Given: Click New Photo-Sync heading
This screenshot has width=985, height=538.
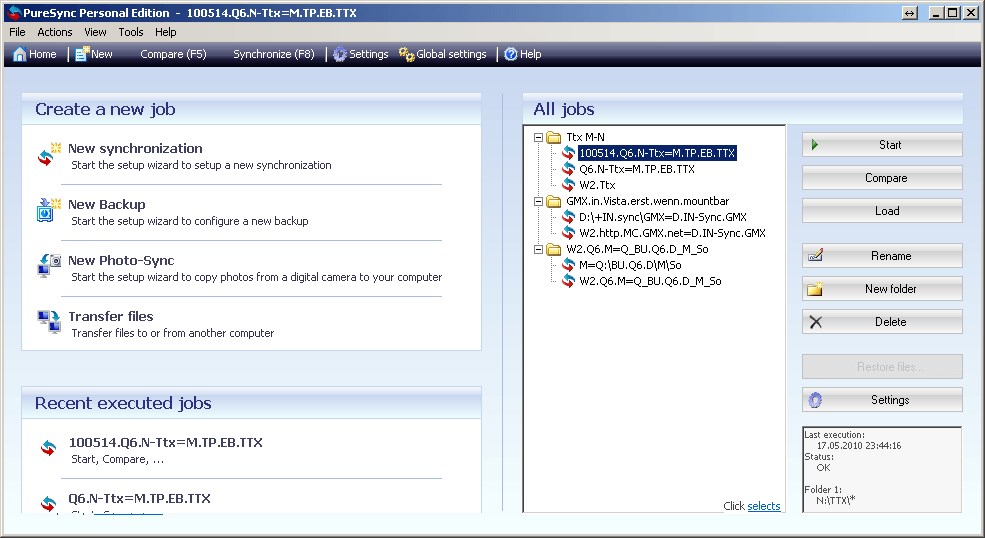Looking at the screenshot, I should 121,260.
